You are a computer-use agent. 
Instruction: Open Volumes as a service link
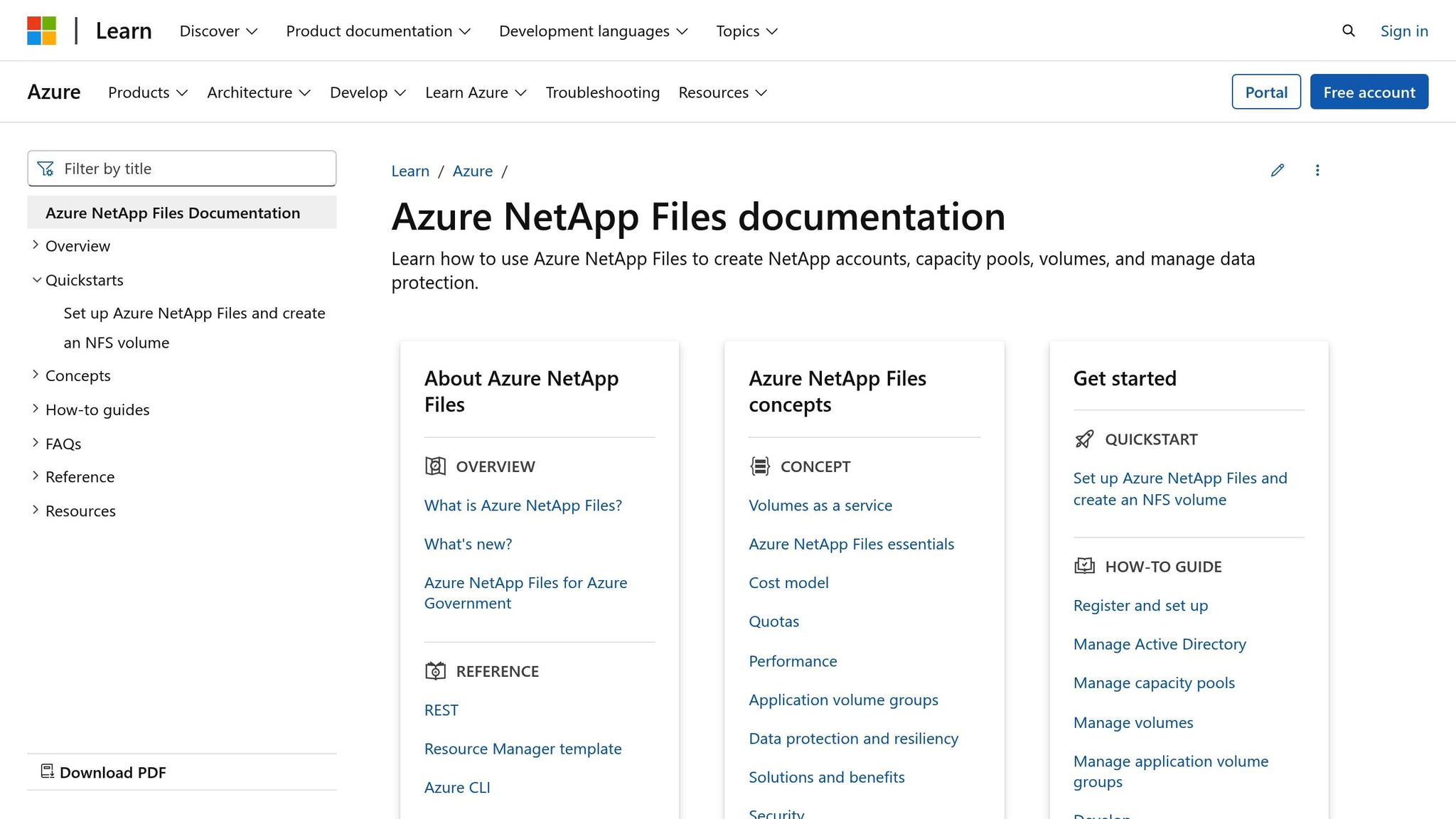click(820, 505)
